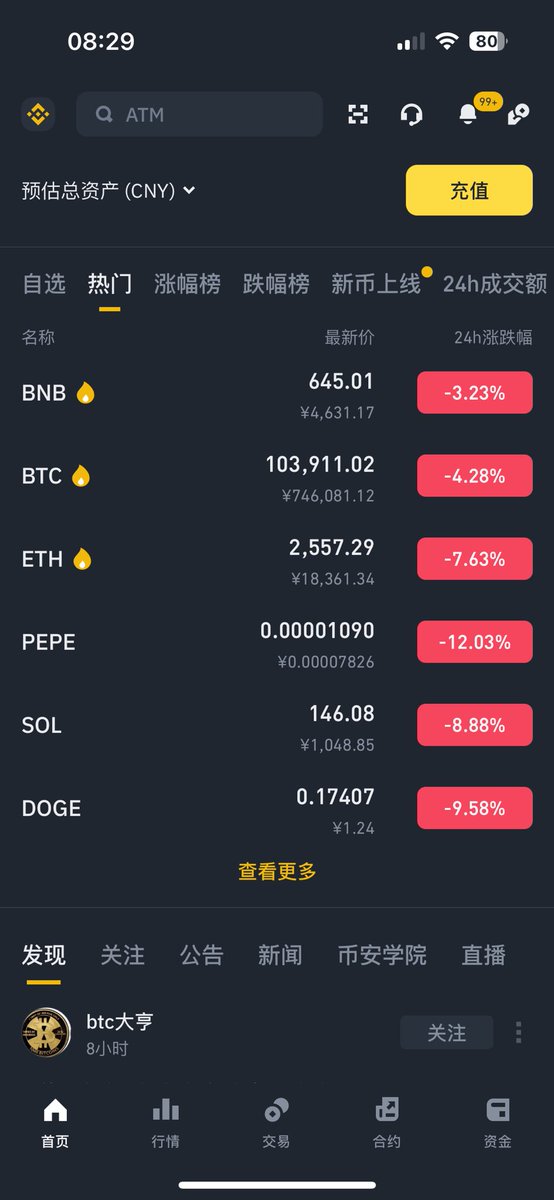Tap the rocket rewards icon
This screenshot has height=1200, width=554.
pos(518,114)
